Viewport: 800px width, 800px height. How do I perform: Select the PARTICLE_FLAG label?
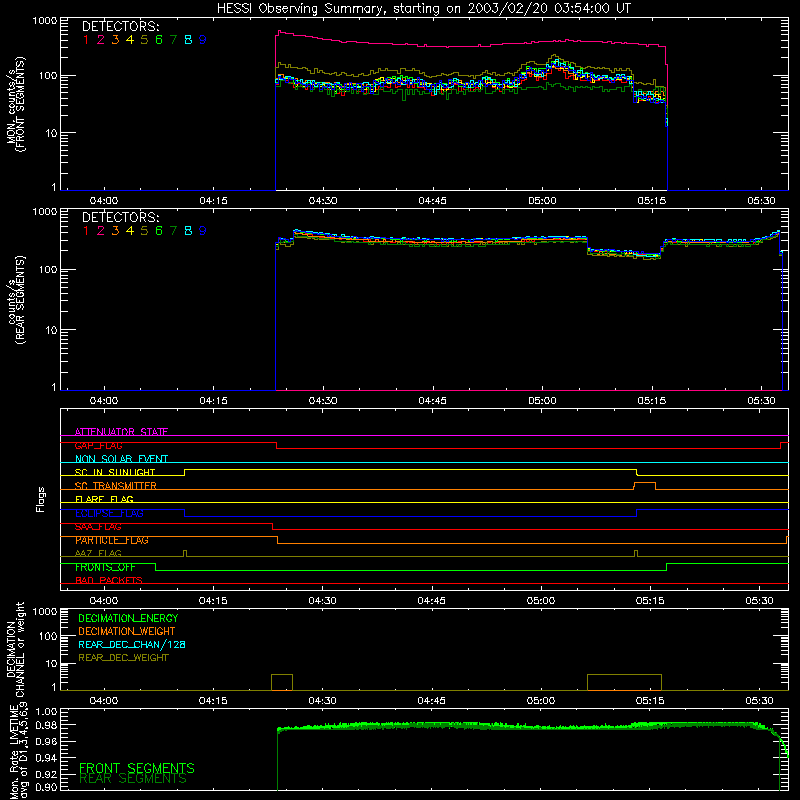(x=112, y=540)
